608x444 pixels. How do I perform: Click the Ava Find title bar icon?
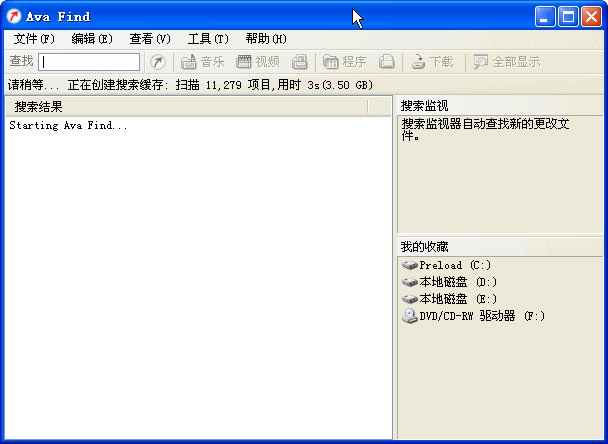tap(14, 16)
